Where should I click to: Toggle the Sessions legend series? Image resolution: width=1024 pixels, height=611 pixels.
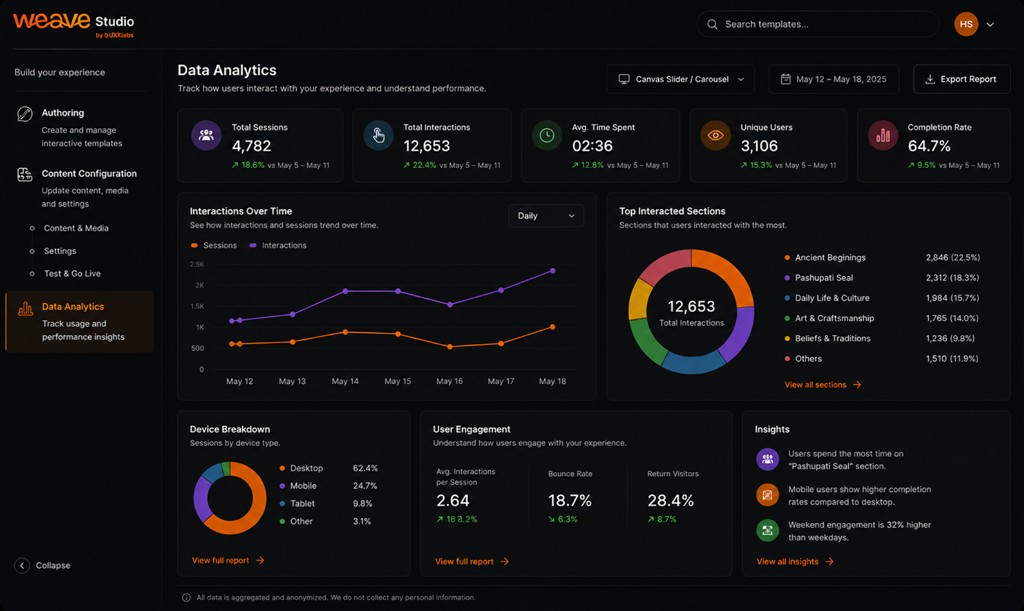pyautogui.click(x=214, y=245)
